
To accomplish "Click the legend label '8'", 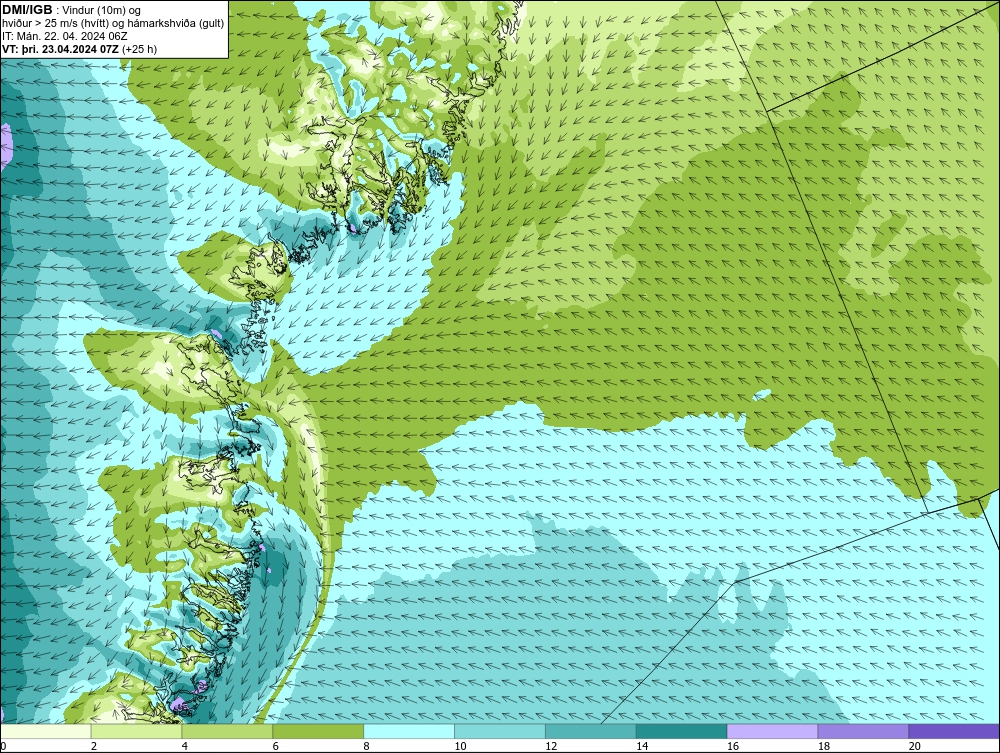I will click(x=366, y=746).
